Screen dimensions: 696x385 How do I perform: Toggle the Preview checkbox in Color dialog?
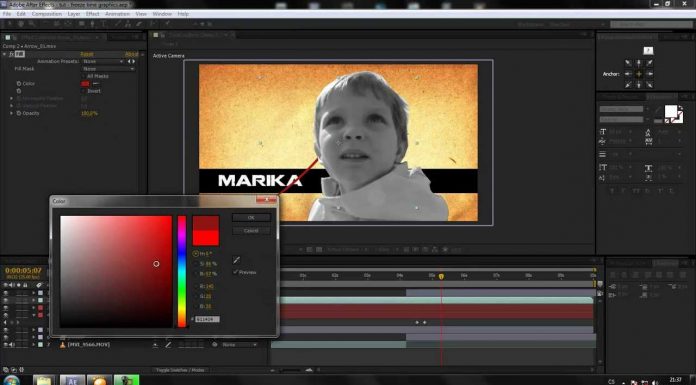(x=236, y=272)
